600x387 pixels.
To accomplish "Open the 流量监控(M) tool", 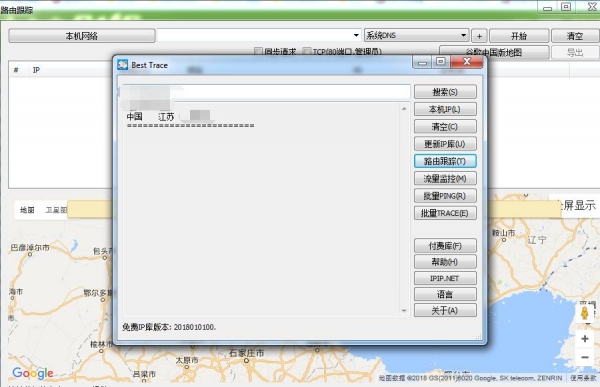I will tap(445, 178).
